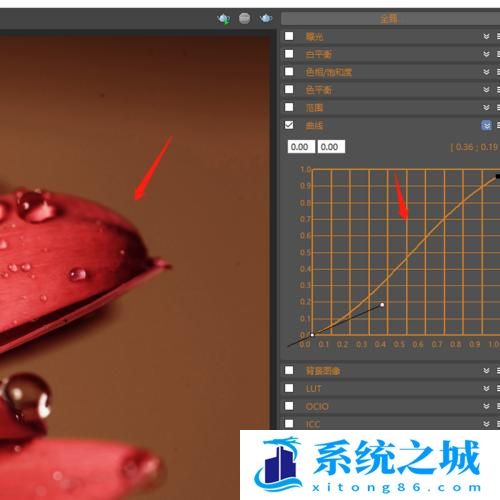Click the first 0.00 curve value field

[x=301, y=147]
